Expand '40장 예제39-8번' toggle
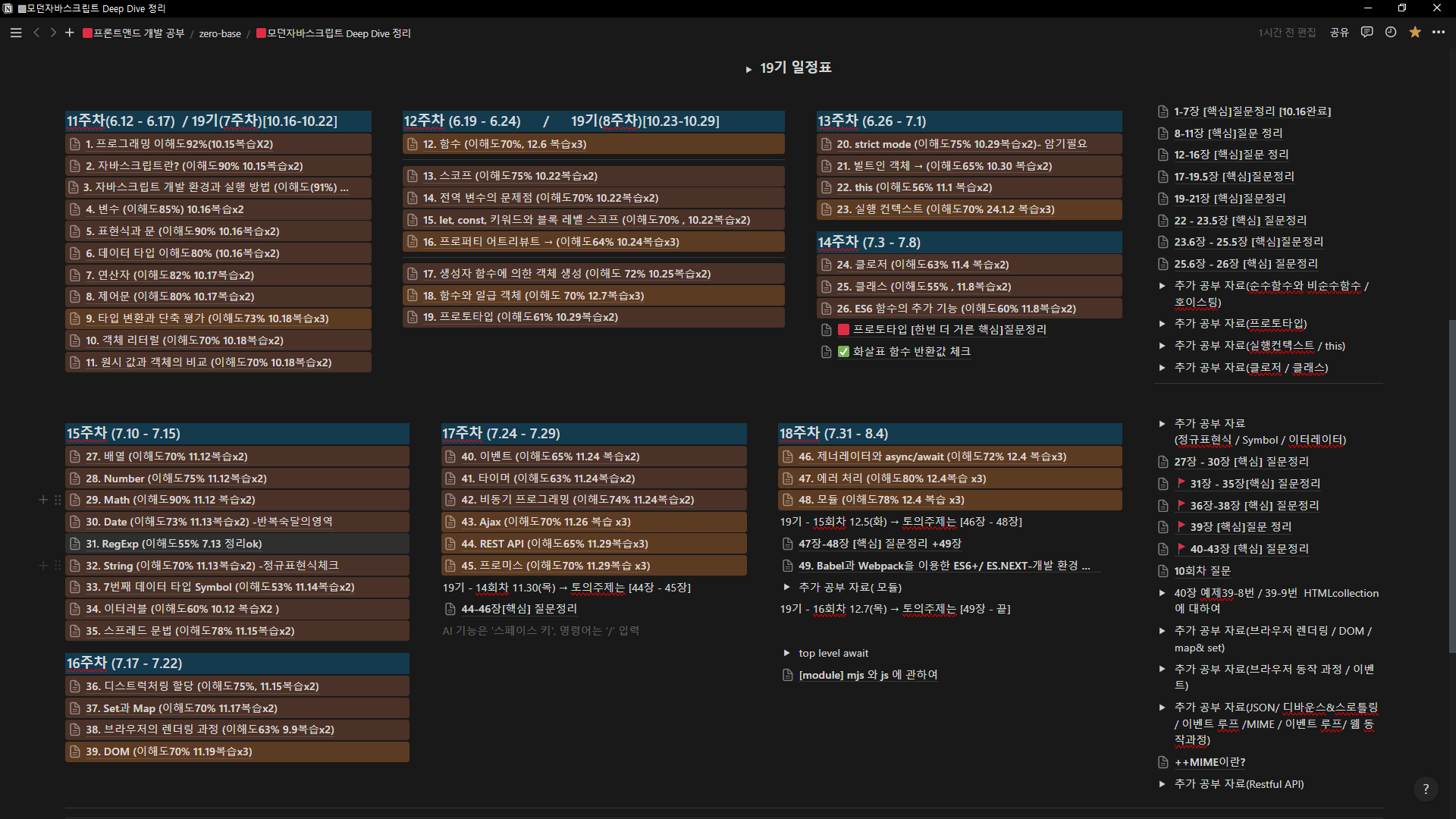 coord(1162,593)
